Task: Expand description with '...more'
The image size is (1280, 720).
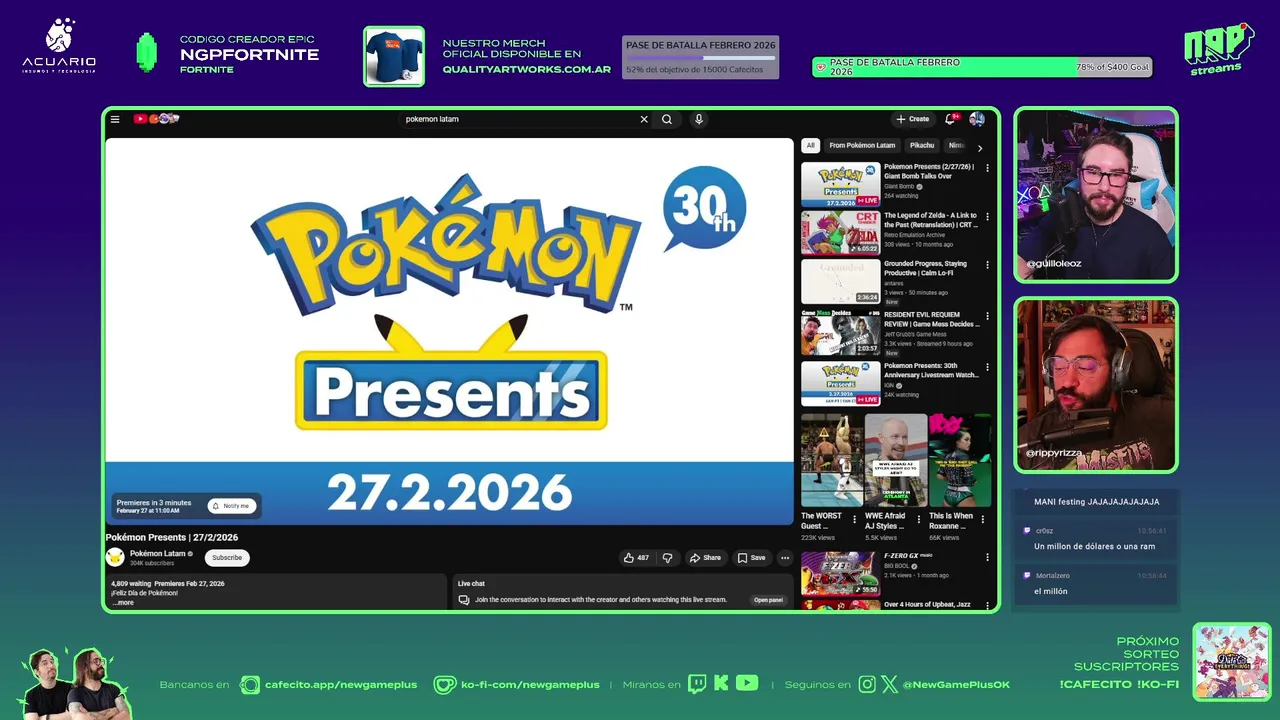Action: click(123, 603)
